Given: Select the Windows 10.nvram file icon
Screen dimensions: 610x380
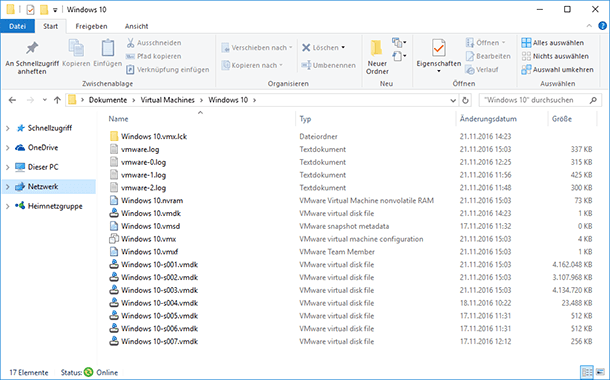Looking at the screenshot, I should coord(114,200).
